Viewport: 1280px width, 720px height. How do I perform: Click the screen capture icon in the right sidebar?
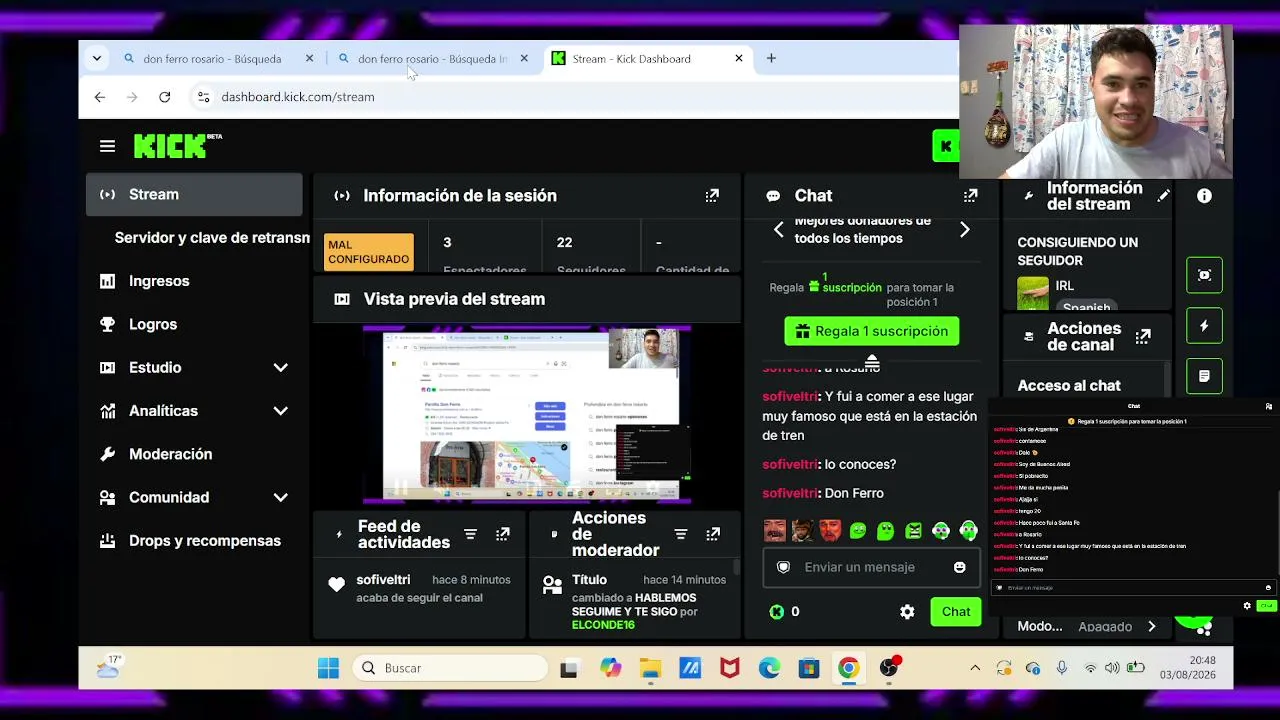coord(1204,275)
